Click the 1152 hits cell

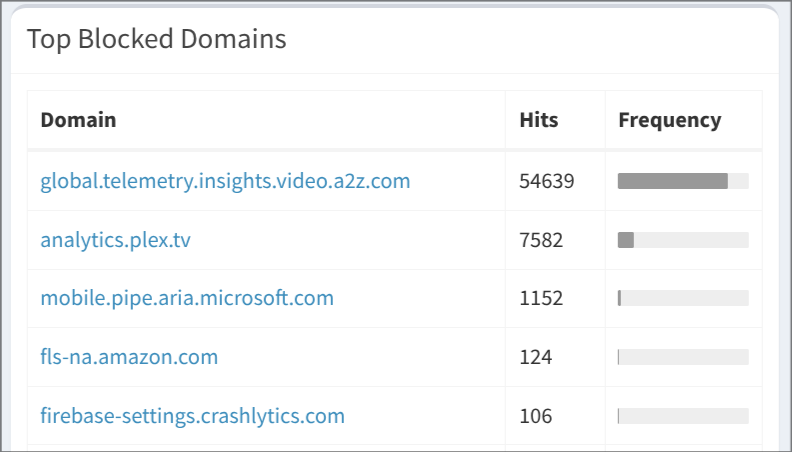click(x=541, y=298)
